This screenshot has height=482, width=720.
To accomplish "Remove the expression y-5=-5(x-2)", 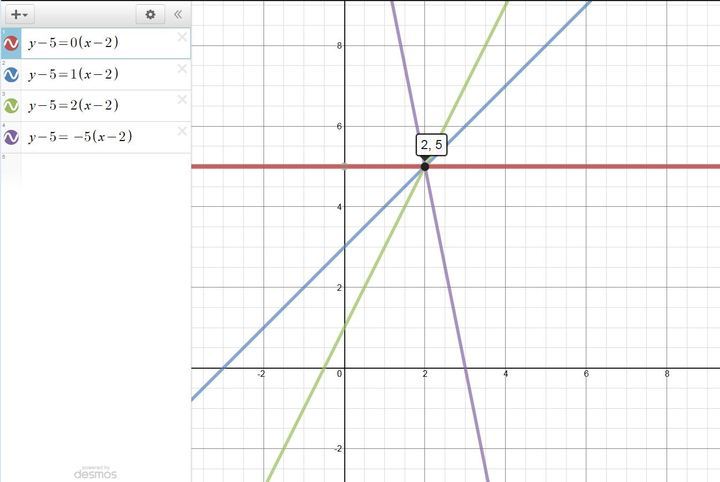I will (182, 131).
